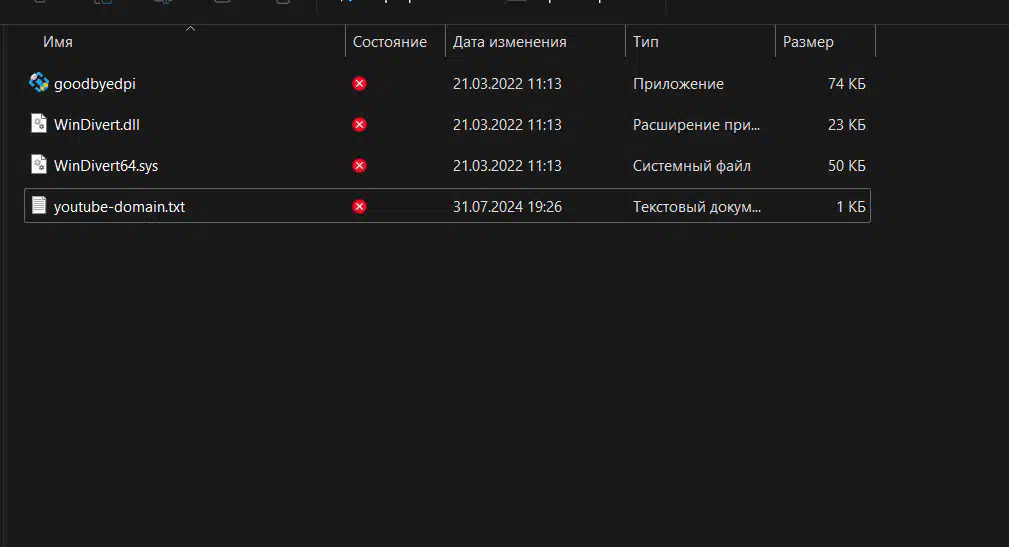The image size is (1009, 547).
Task: Click the youtube-domain.txt document icon
Action: point(39,206)
